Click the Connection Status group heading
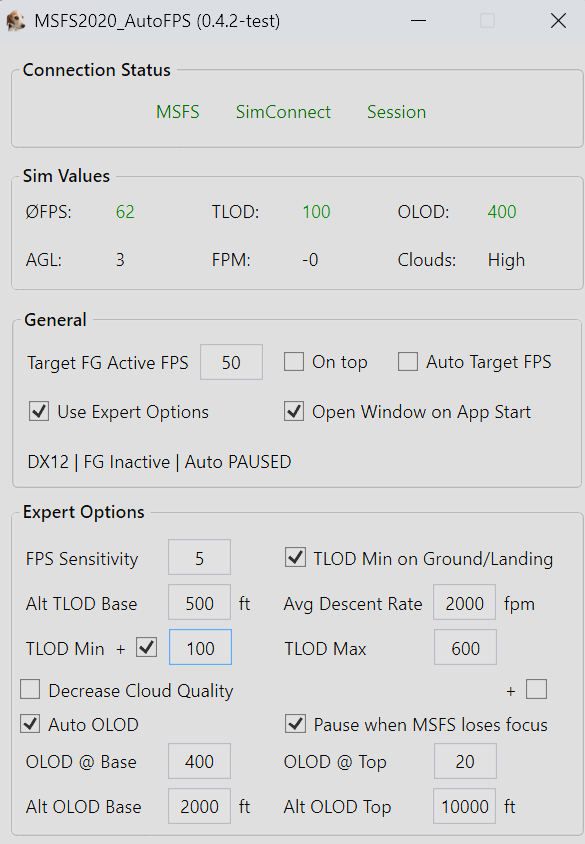585x844 pixels. pyautogui.click(x=97, y=70)
